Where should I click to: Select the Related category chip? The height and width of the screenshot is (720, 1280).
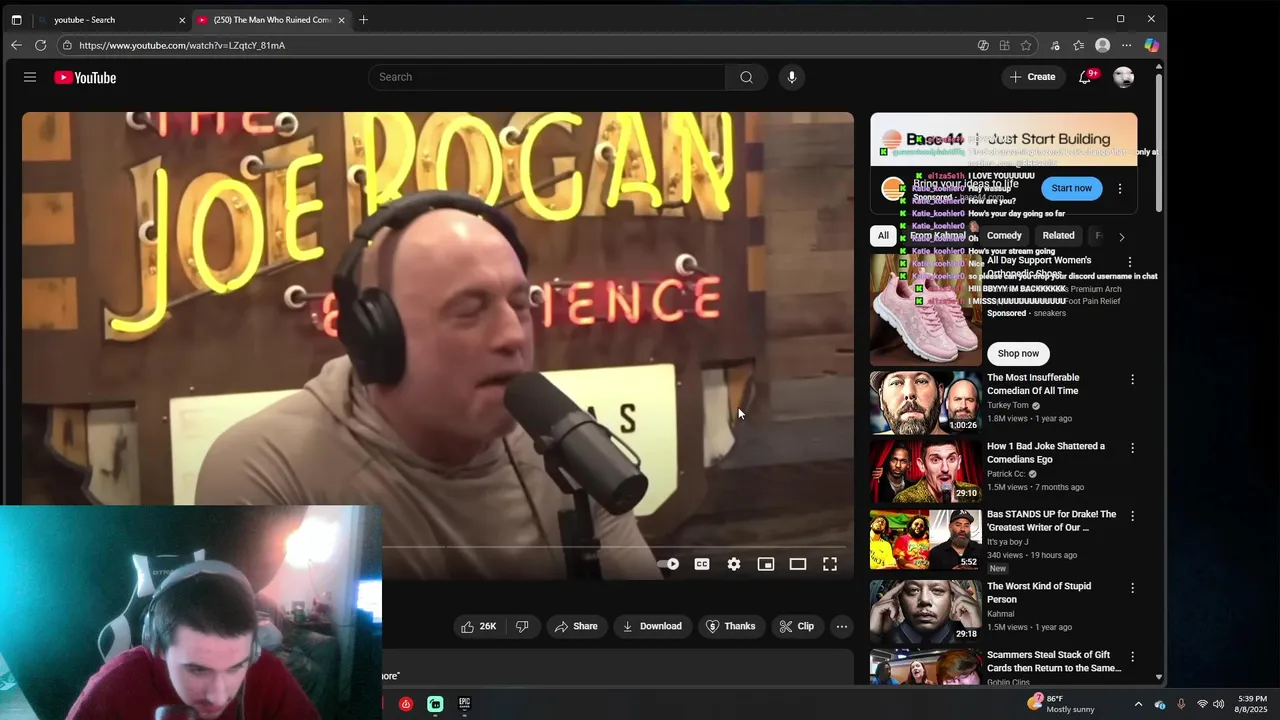1058,236
